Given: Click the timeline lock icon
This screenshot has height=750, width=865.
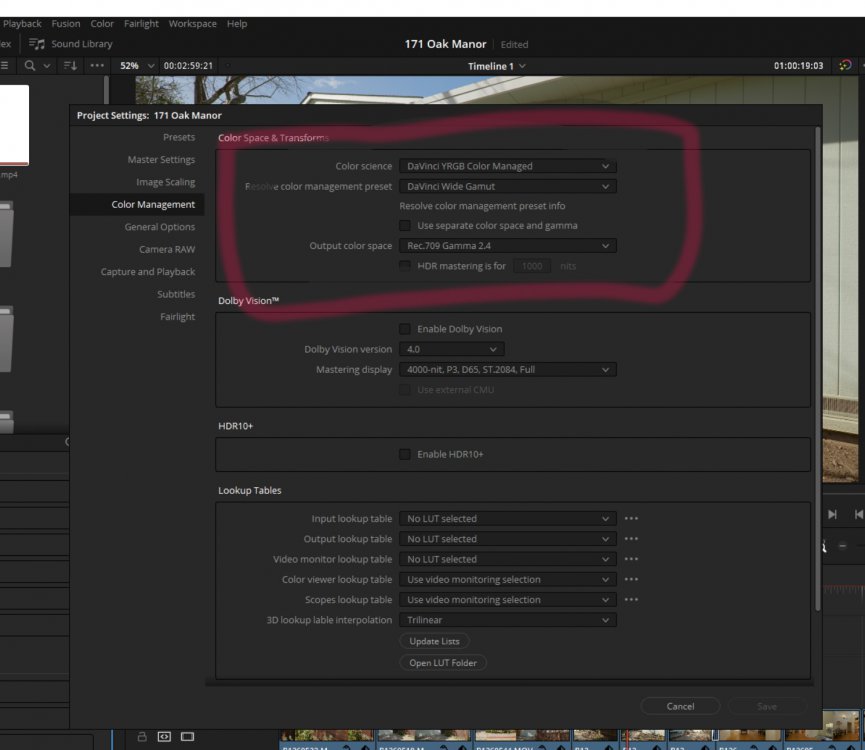Looking at the screenshot, I should pyautogui.click(x=142, y=737).
